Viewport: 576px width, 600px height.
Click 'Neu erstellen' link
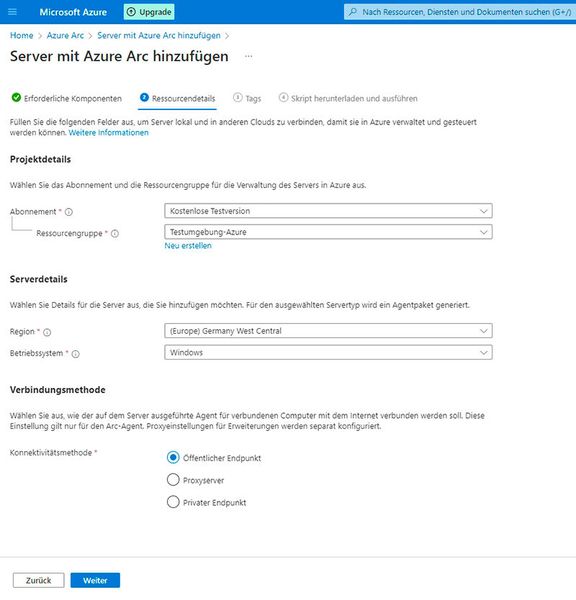(188, 246)
